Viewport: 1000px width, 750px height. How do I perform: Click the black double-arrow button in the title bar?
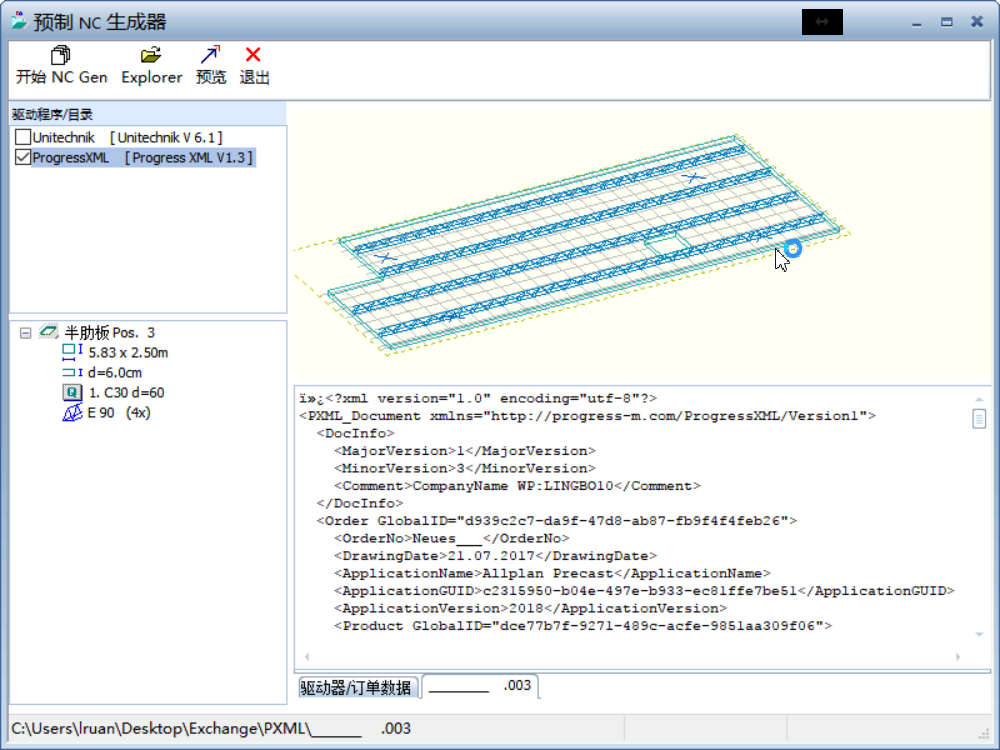822,22
